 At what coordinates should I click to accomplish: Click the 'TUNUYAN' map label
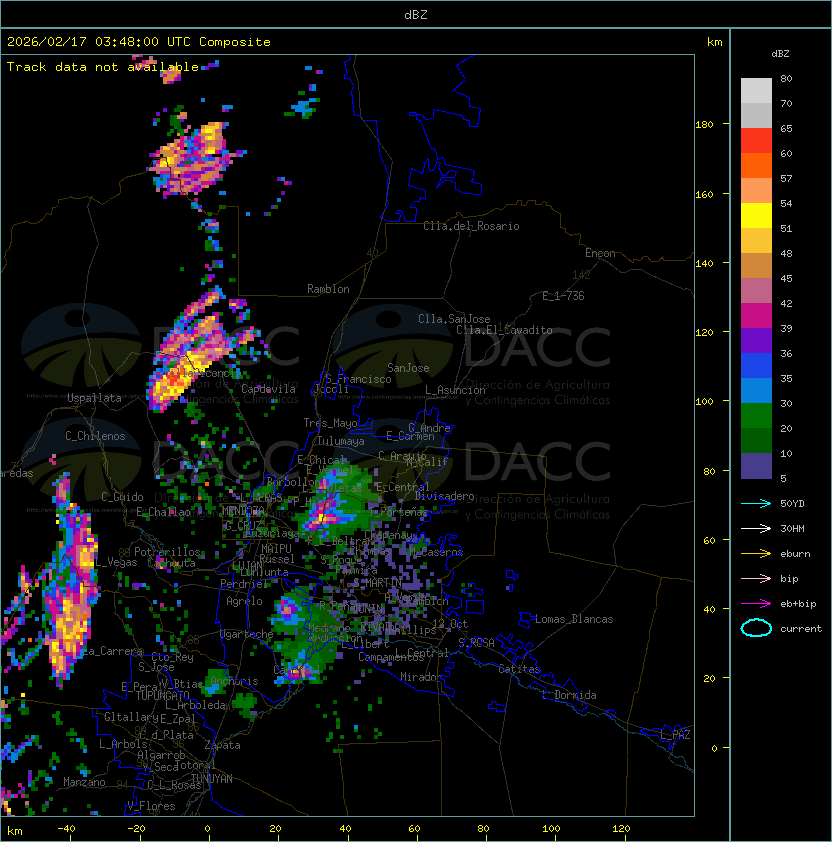pos(212,779)
